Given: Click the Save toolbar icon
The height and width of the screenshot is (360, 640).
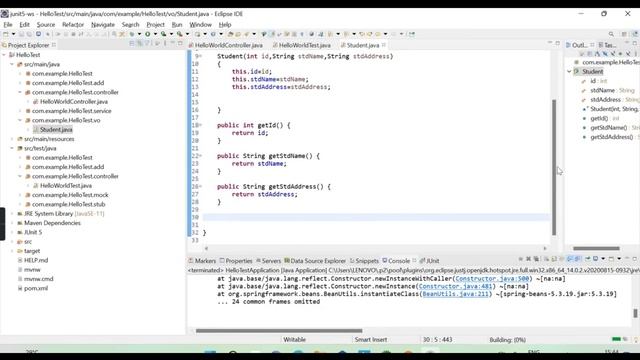Looking at the screenshot, I should pyautogui.click(x=21, y=34).
